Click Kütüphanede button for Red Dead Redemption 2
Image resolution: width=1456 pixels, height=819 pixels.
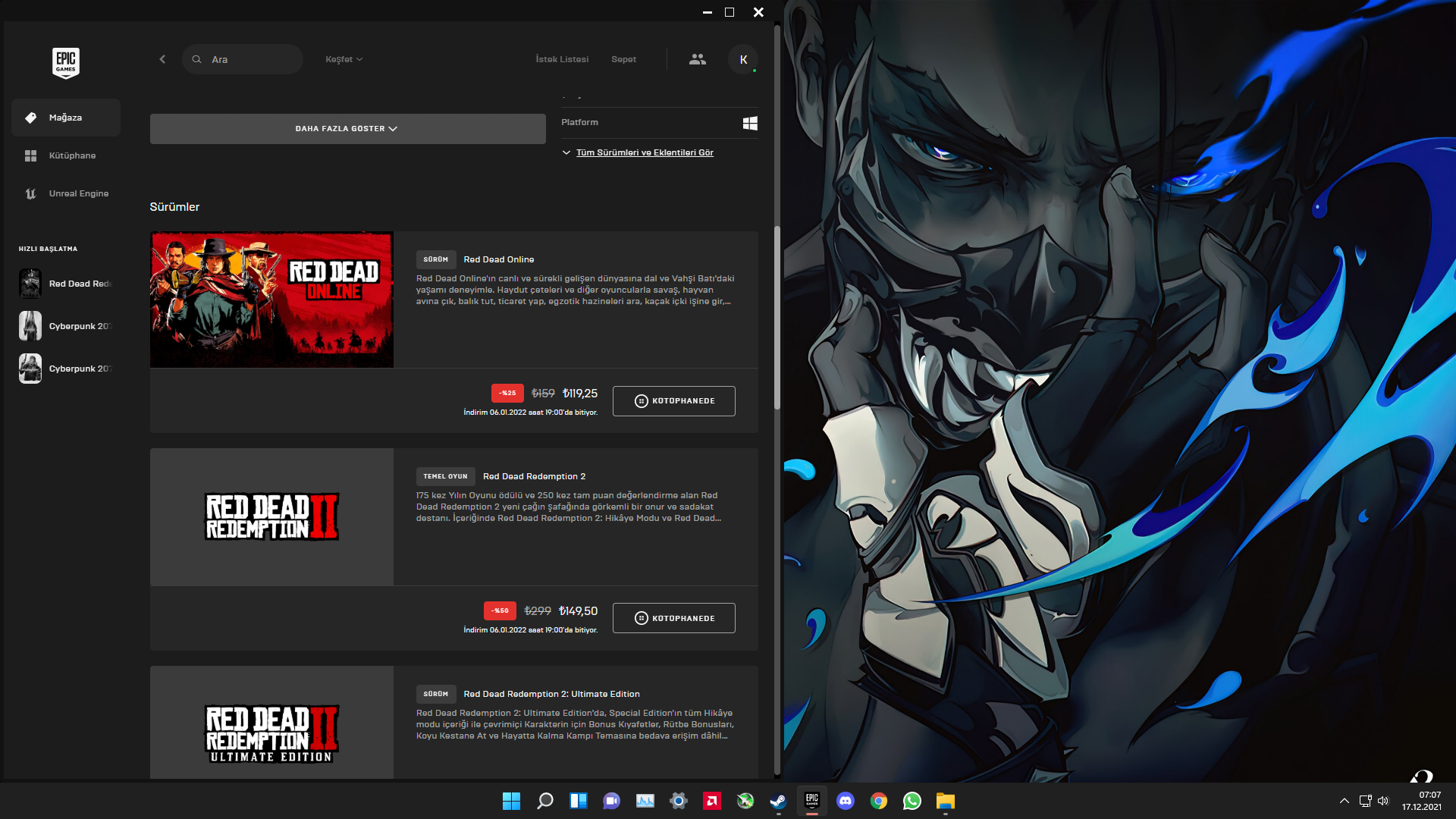coord(673,618)
